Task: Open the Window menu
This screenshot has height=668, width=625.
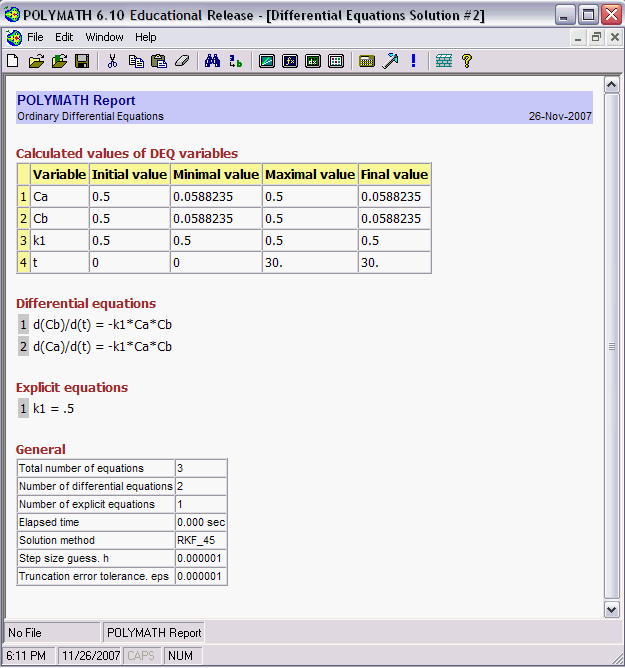Action: tap(104, 37)
